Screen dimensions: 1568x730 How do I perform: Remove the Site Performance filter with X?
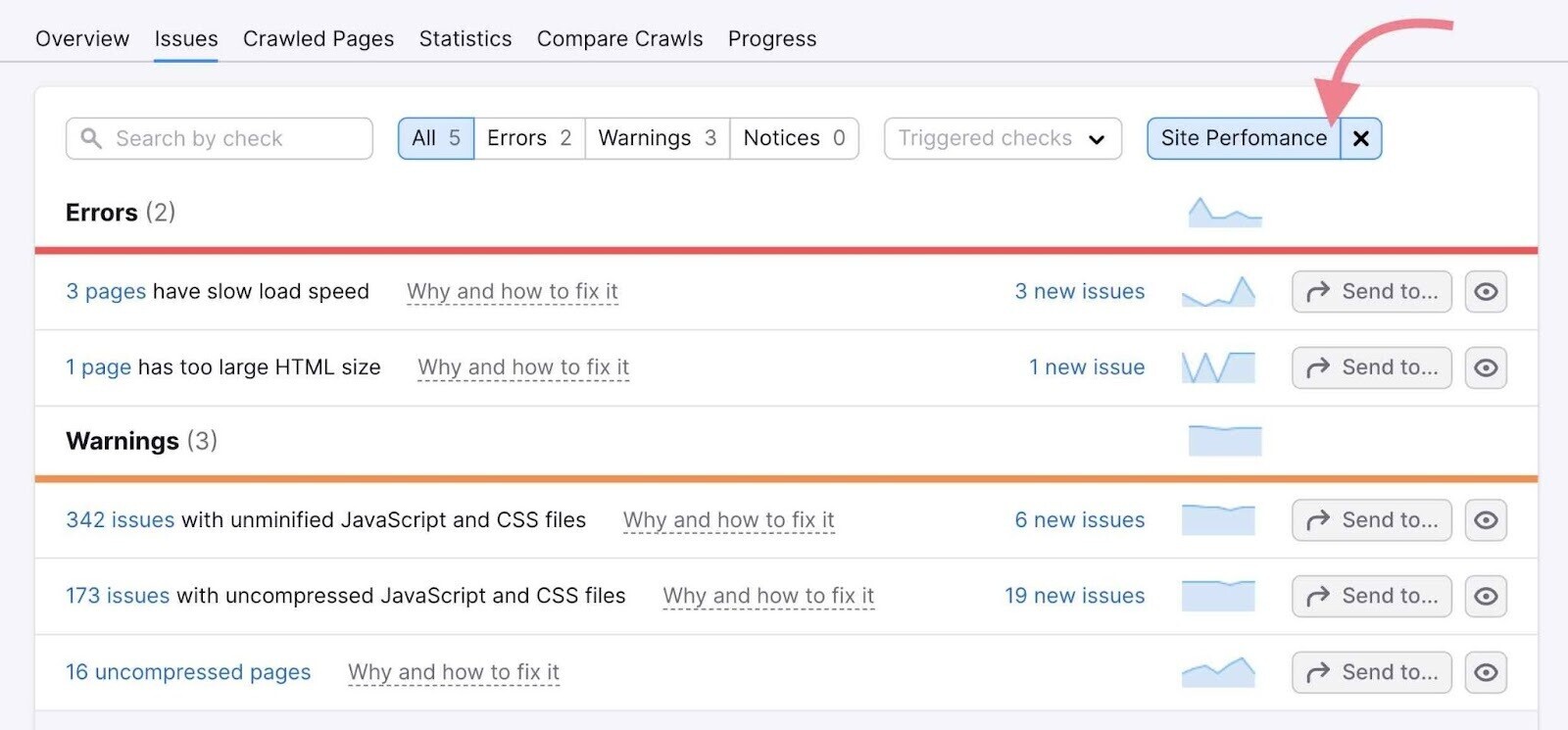(1360, 138)
